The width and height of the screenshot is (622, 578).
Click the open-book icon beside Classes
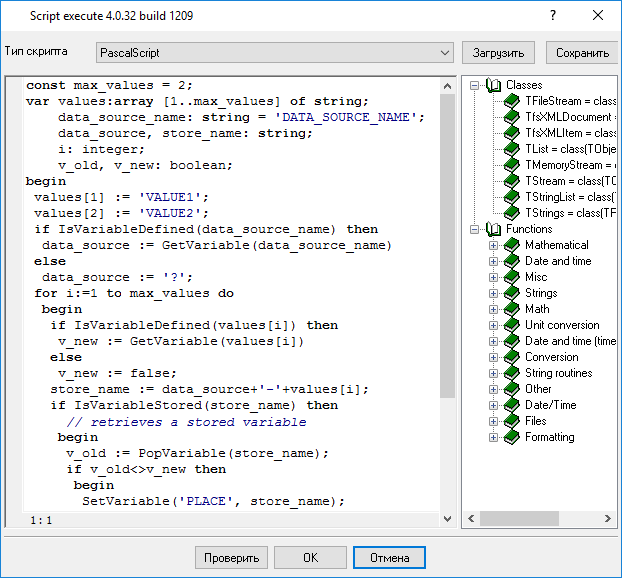pos(493,85)
